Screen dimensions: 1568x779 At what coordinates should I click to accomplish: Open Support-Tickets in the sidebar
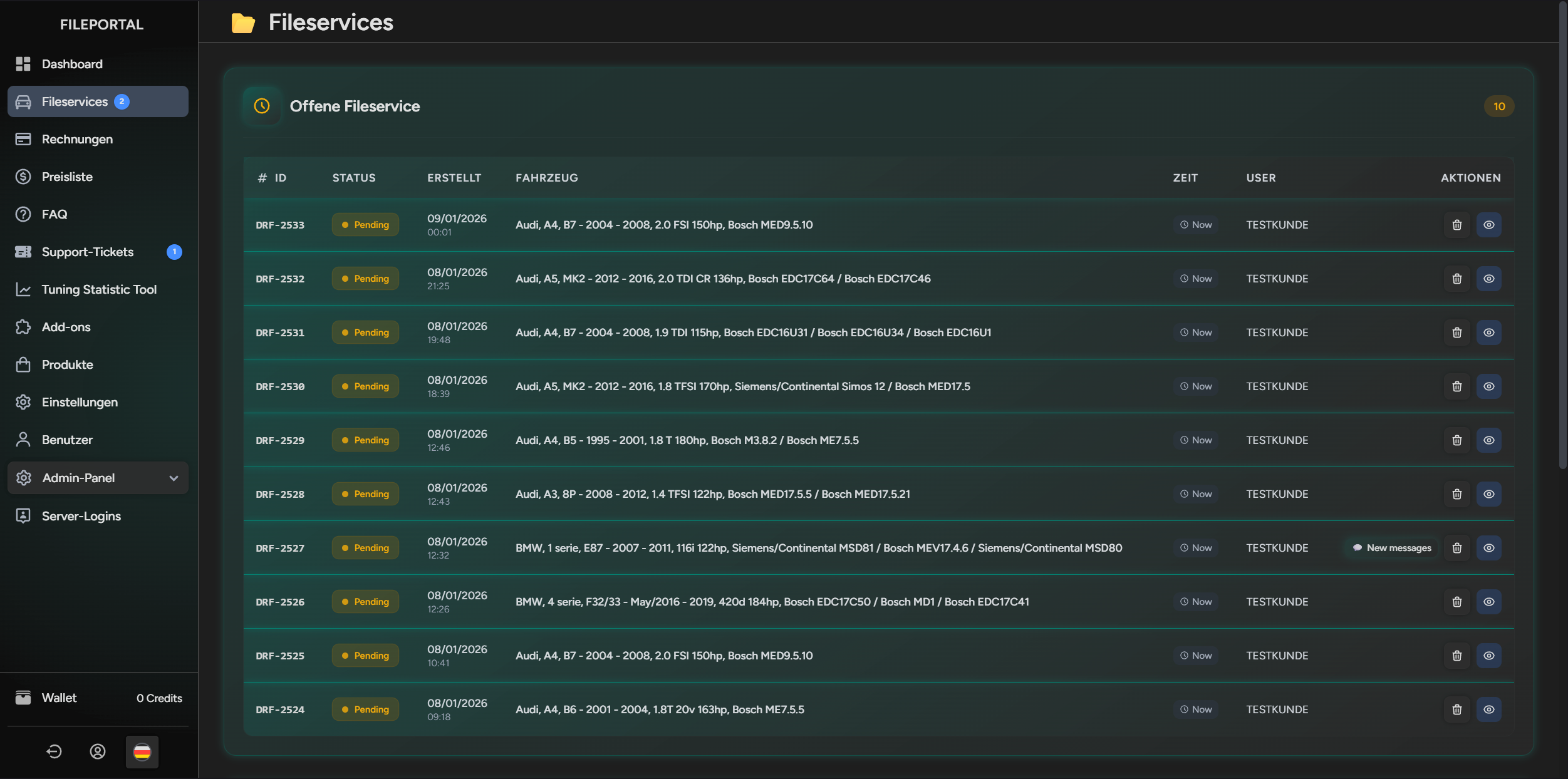(x=88, y=252)
